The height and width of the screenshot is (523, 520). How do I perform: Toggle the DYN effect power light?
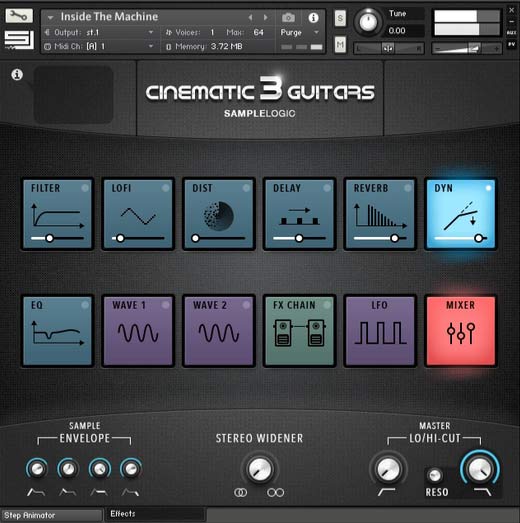pyautogui.click(x=488, y=188)
